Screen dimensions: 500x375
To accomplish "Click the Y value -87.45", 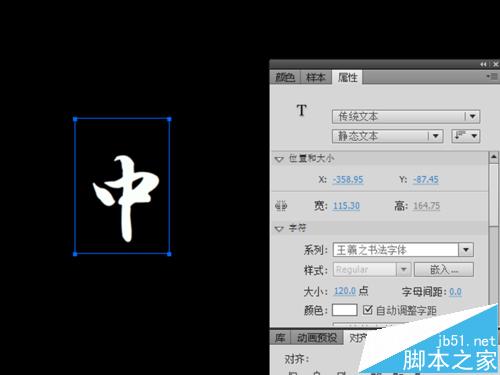I will (426, 180).
